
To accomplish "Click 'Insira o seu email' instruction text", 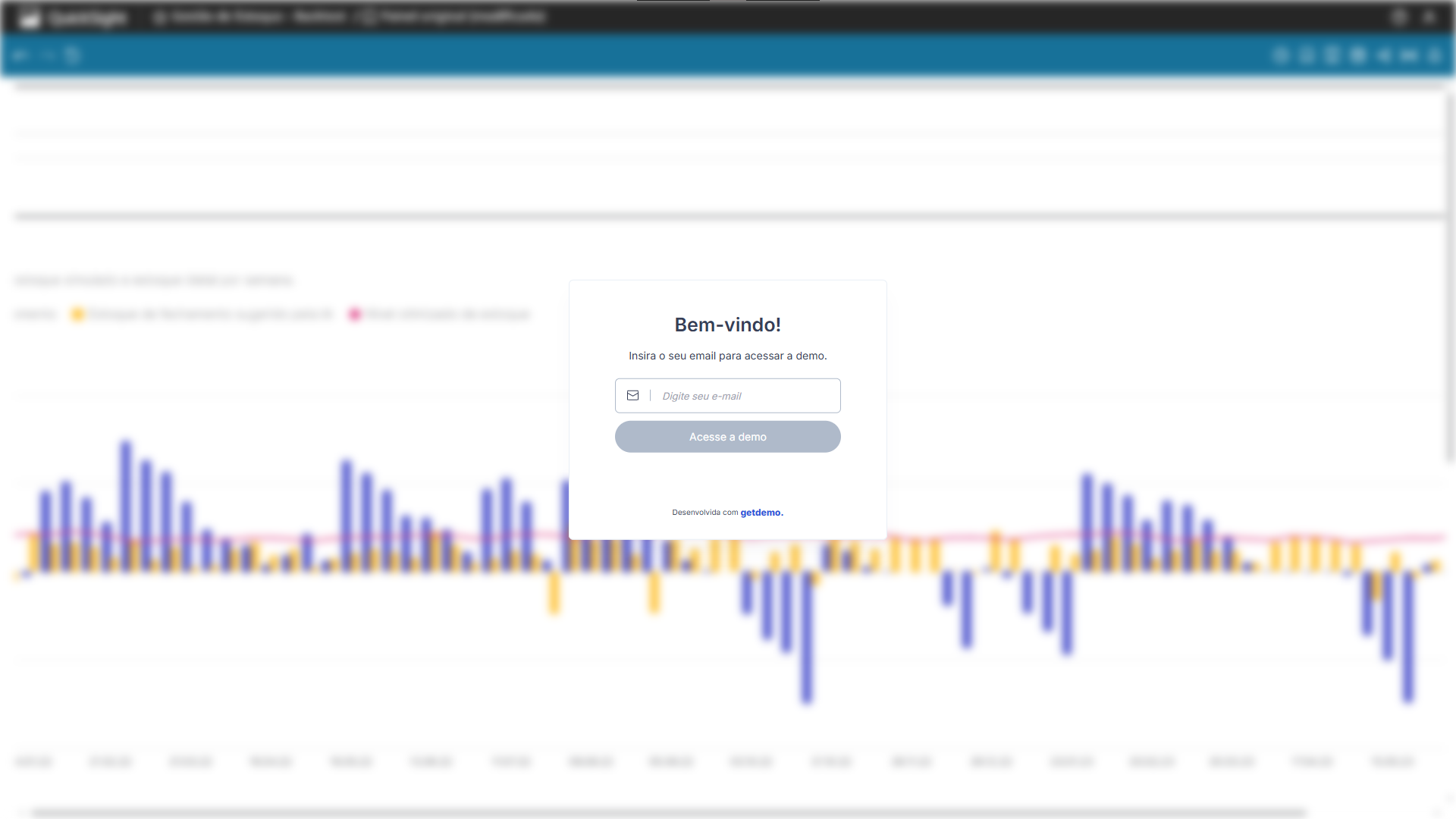I will [x=727, y=356].
